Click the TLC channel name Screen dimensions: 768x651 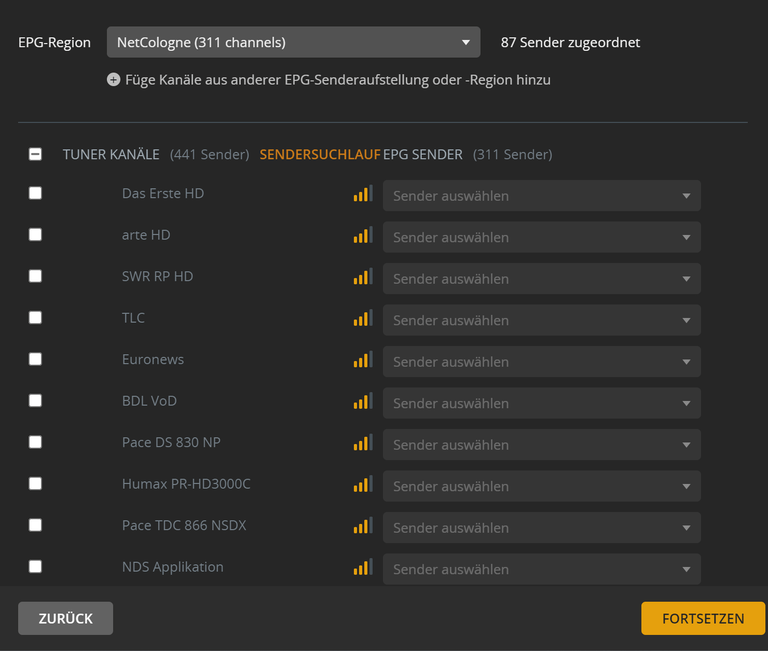(x=133, y=318)
